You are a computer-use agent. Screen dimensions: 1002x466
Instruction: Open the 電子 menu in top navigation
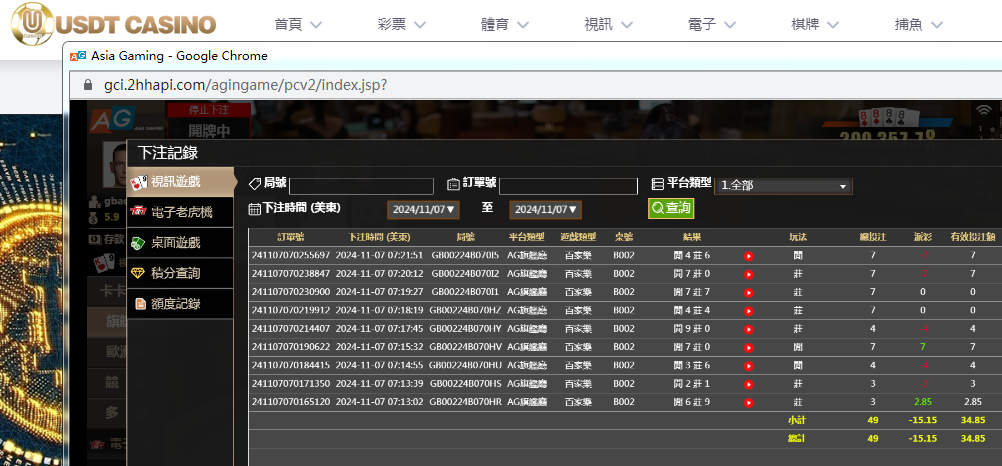tap(712, 24)
